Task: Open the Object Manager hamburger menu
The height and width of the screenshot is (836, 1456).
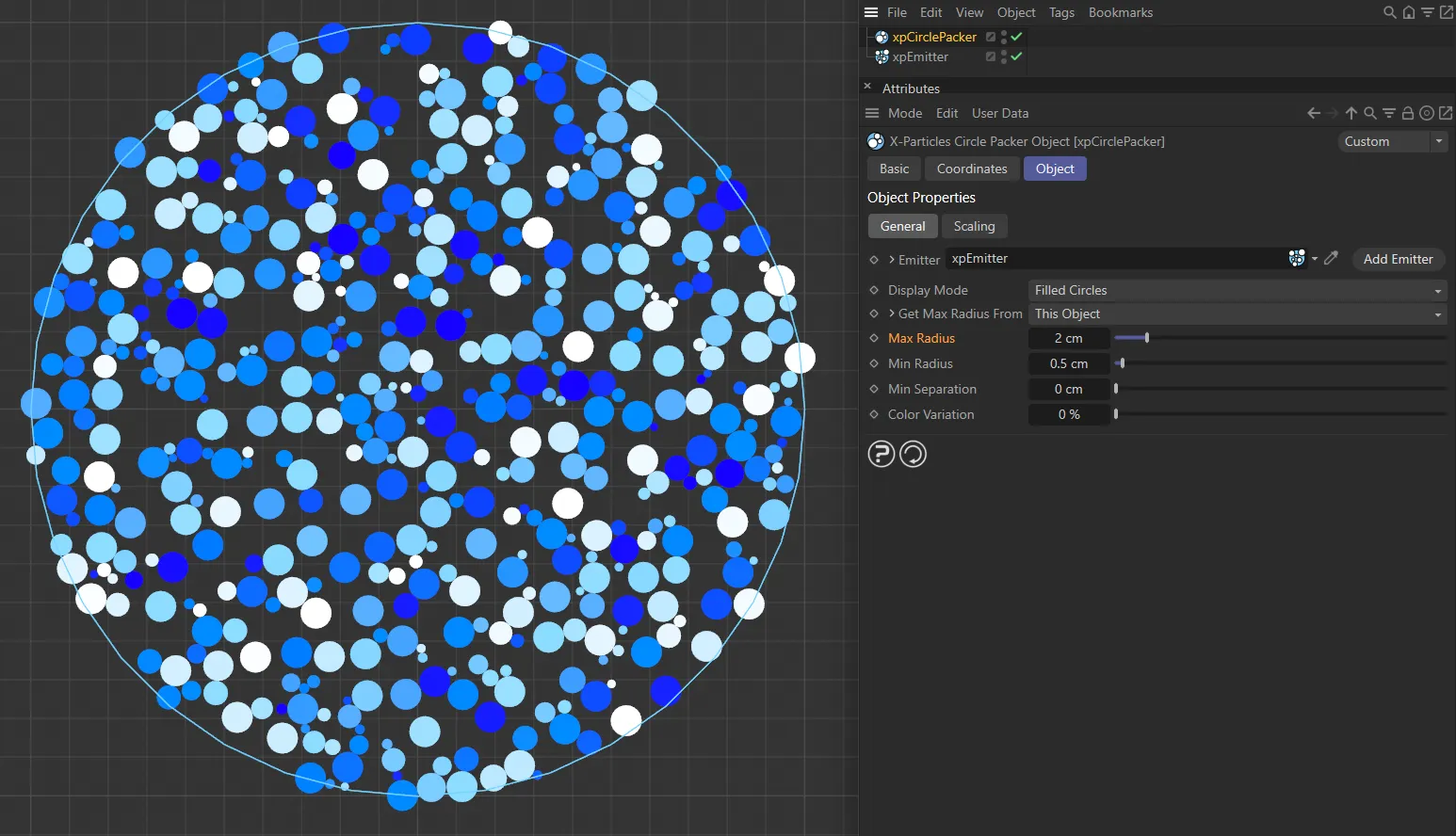Action: 870,12
